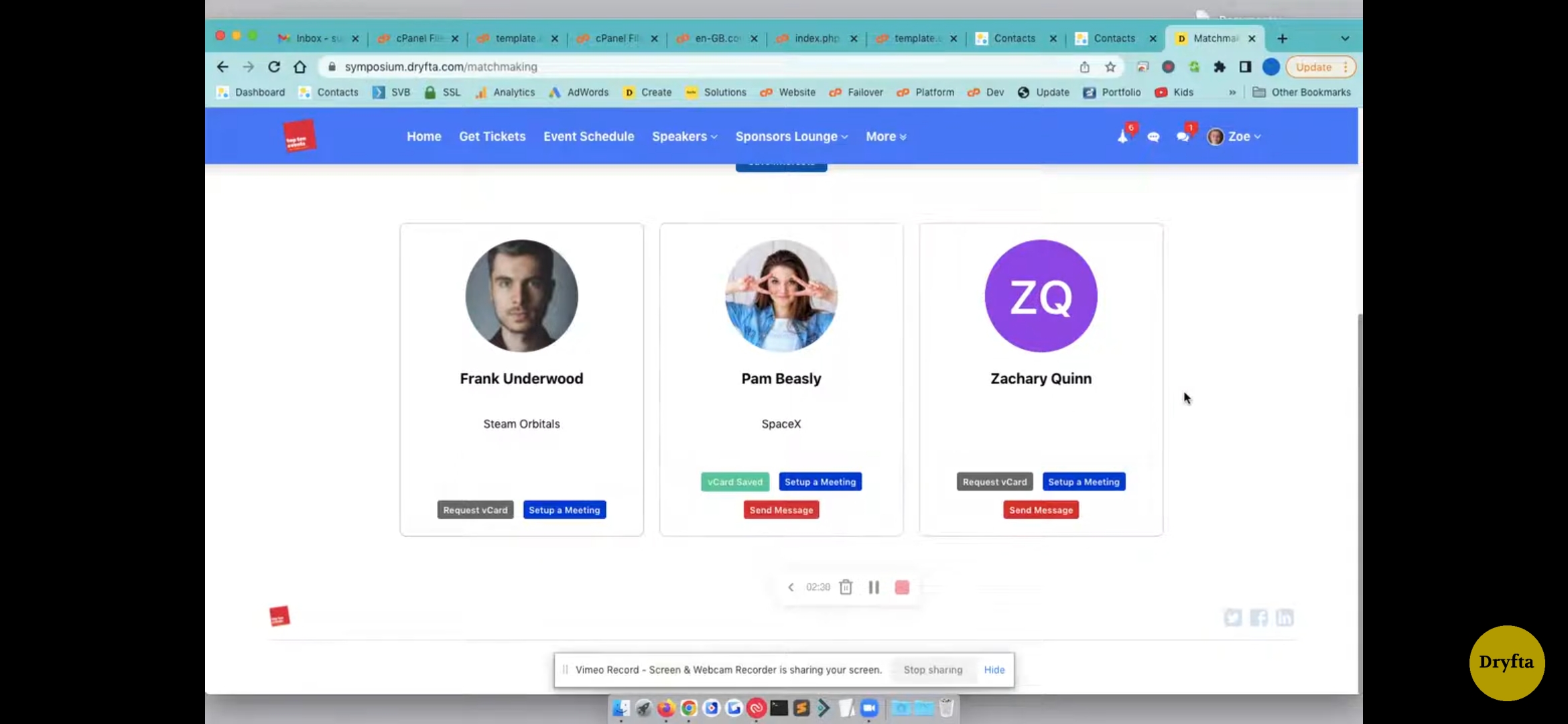Open the Chrome profile avatar
Screen dimensions: 1568x724
click(x=1270, y=66)
